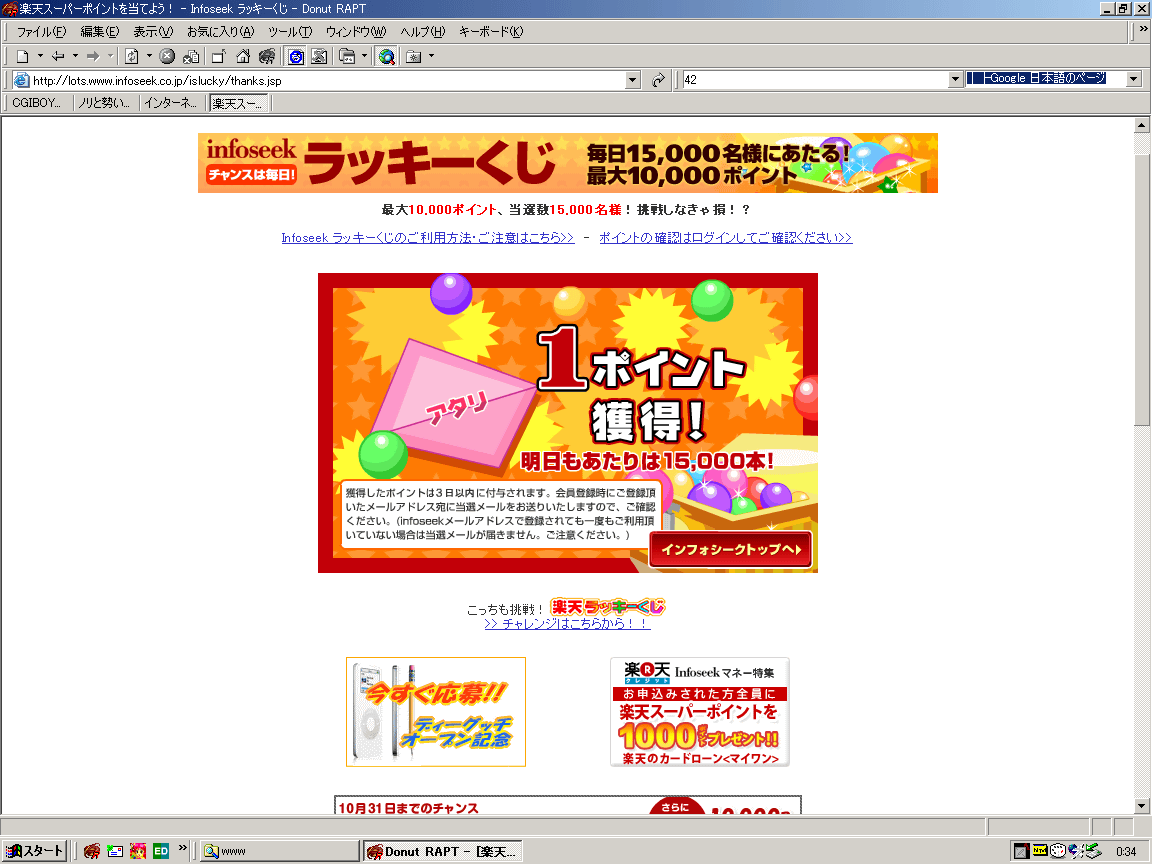Click the new blank page toolbar icon

(x=23, y=57)
